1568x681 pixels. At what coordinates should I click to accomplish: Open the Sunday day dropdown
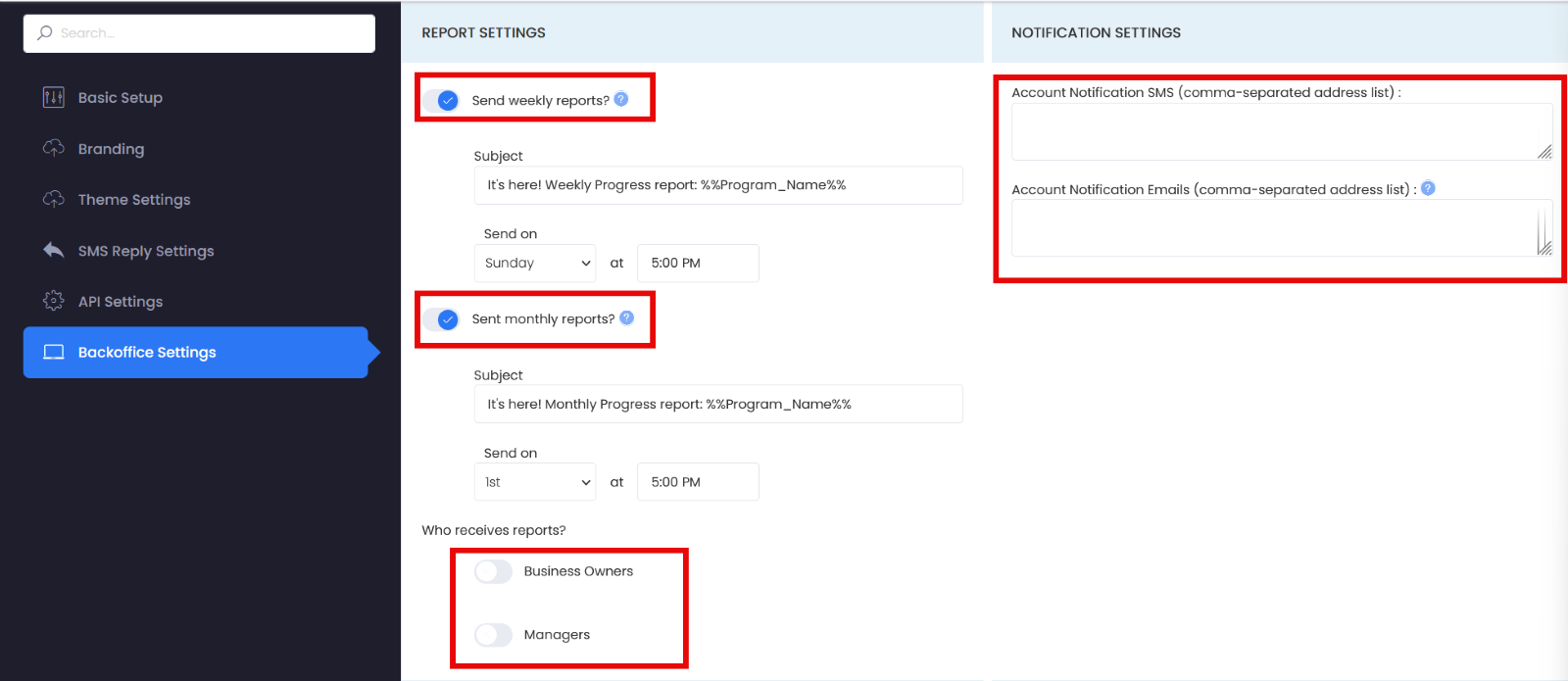click(535, 263)
